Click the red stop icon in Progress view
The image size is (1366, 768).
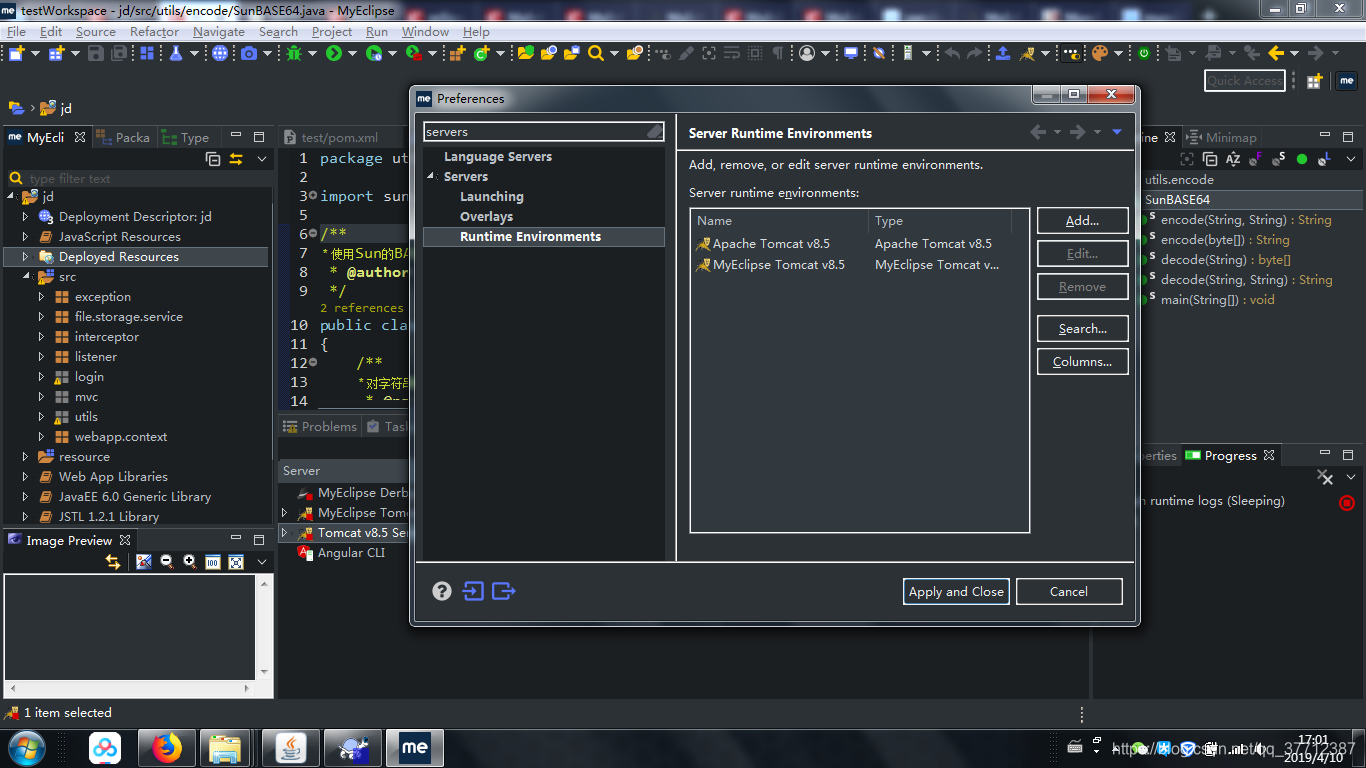[1347, 502]
